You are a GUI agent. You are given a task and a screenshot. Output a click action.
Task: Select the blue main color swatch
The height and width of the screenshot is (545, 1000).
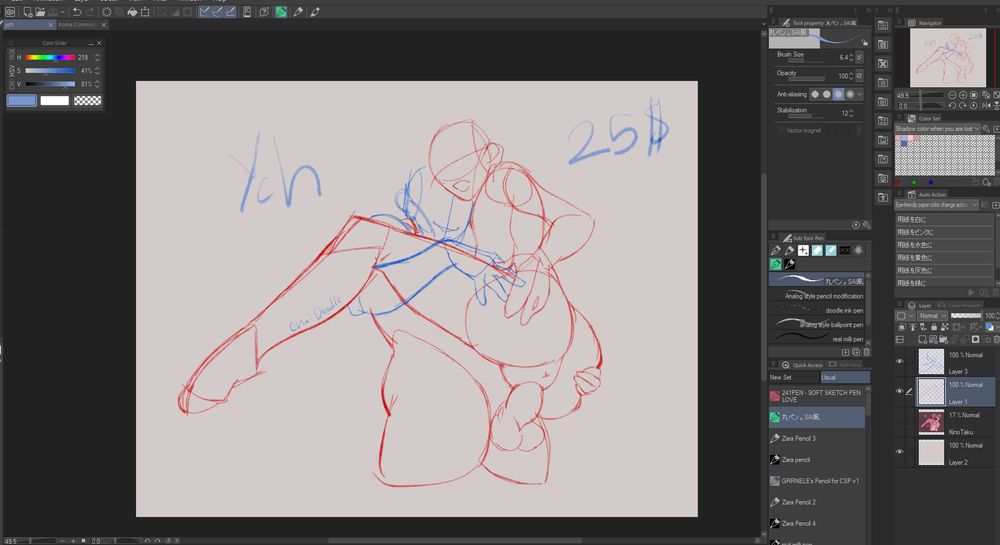(22, 101)
